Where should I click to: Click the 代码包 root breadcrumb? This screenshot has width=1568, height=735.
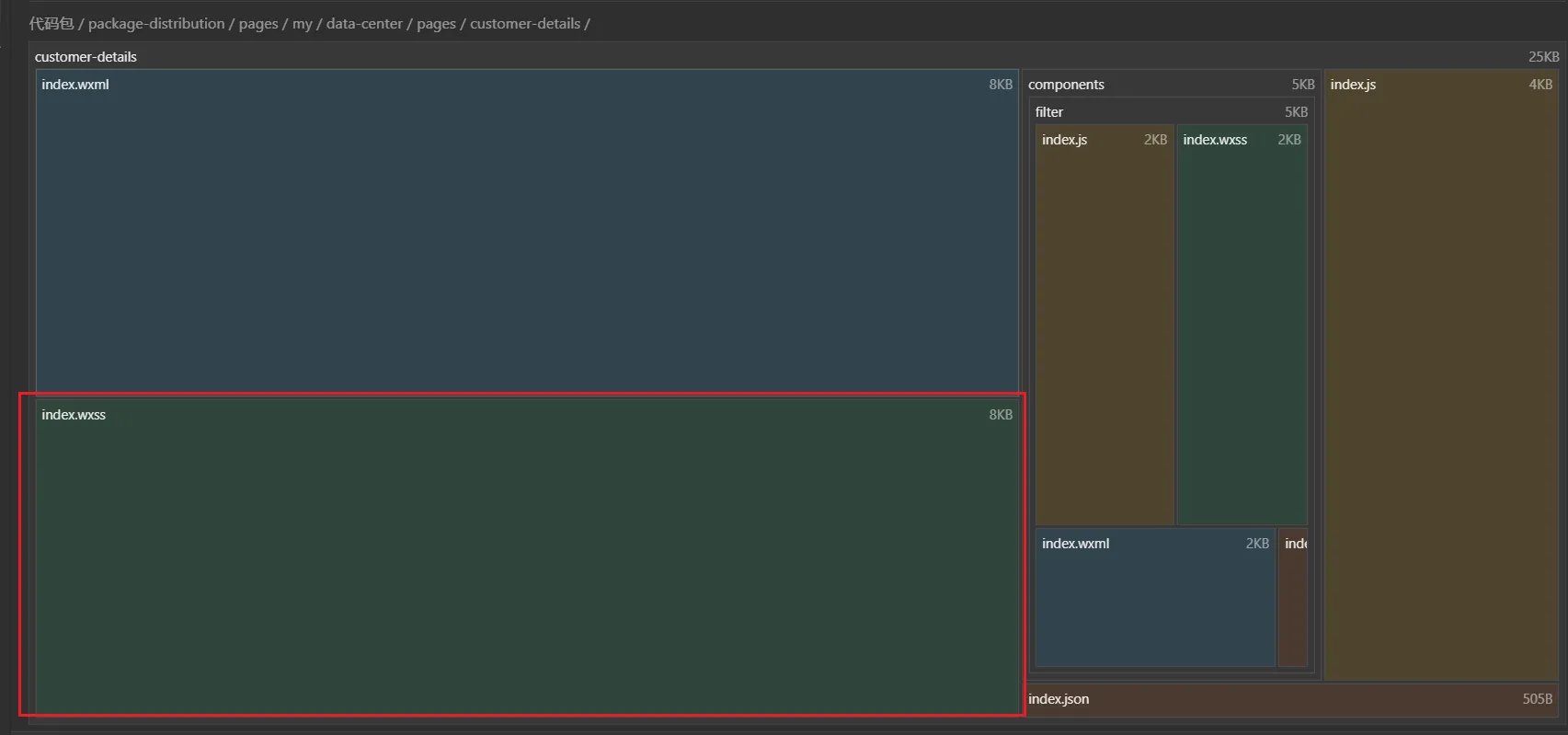tap(51, 24)
